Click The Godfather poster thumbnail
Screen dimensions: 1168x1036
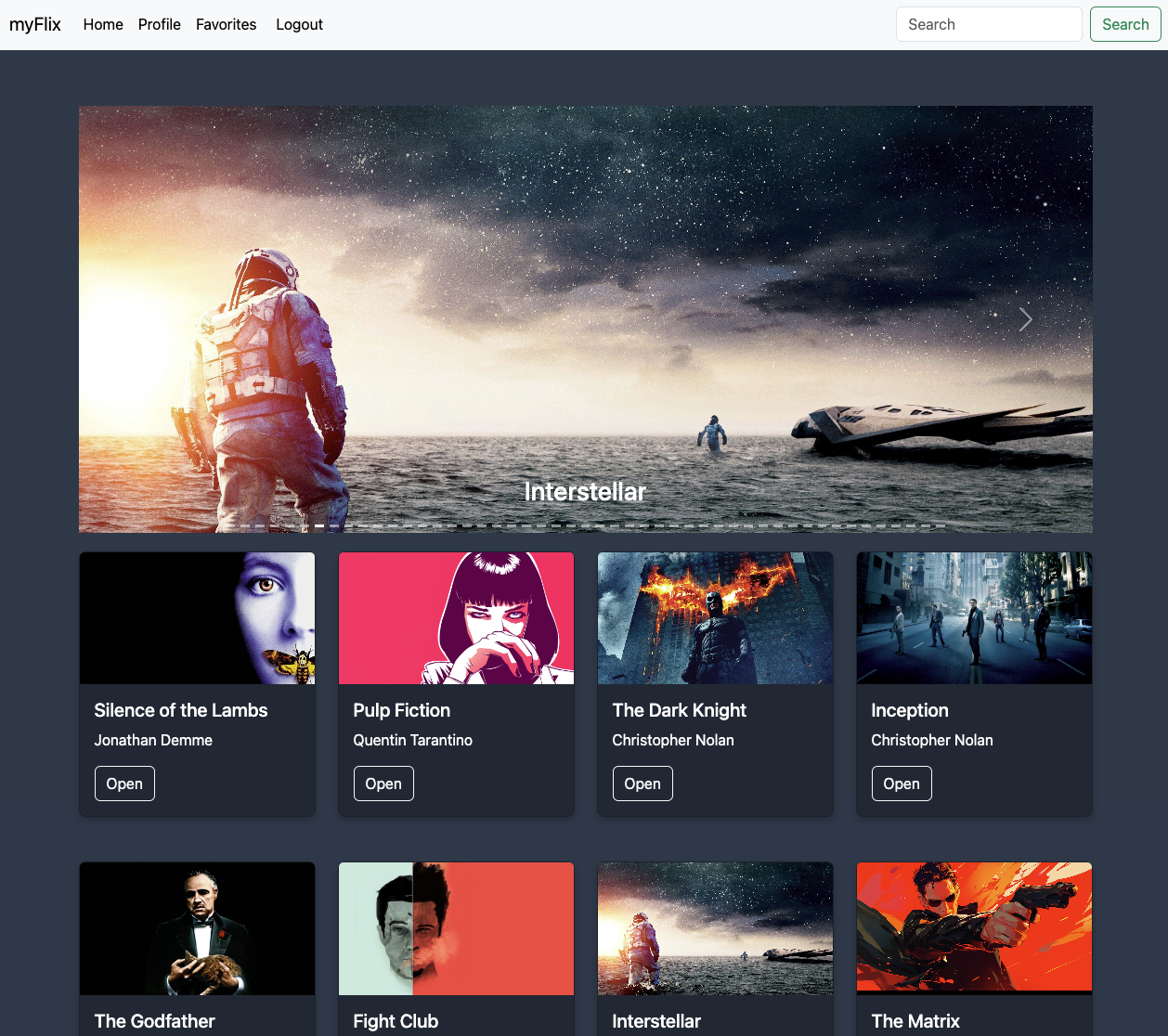click(197, 928)
